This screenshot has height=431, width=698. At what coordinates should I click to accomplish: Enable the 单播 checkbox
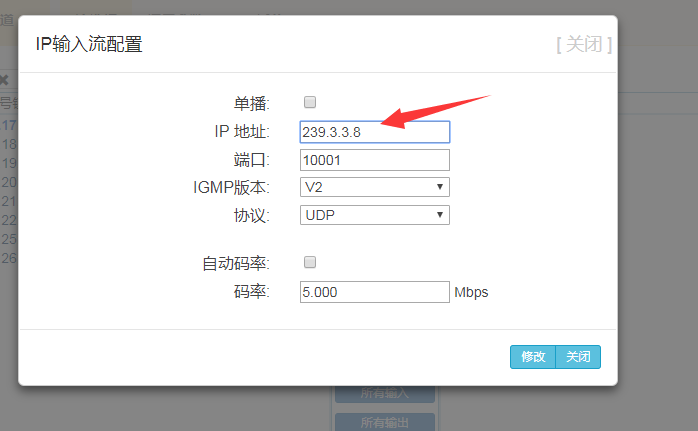[310, 102]
